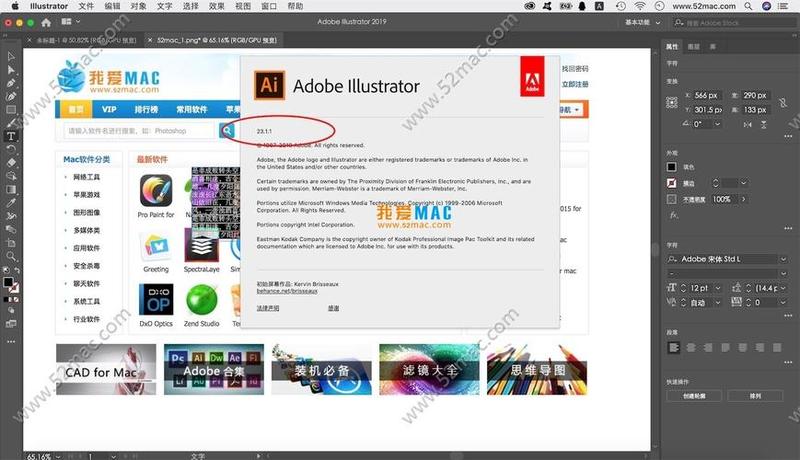Select the Curvature tool
This screenshot has width=800, height=460.
[x=11, y=96]
